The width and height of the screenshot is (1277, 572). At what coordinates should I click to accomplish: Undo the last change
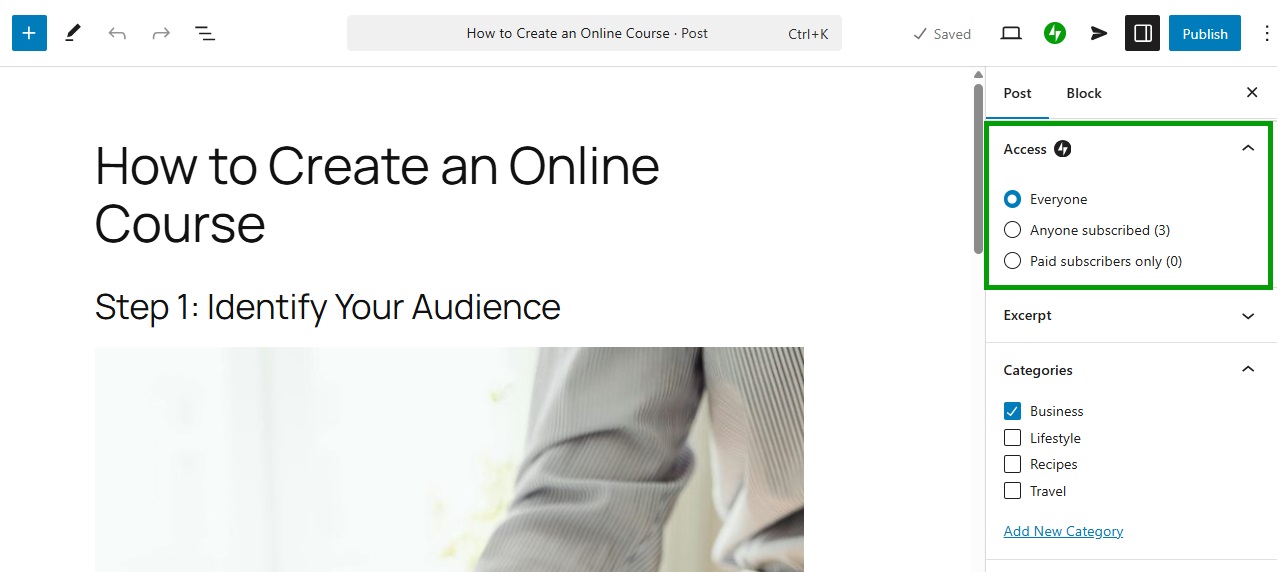click(117, 33)
